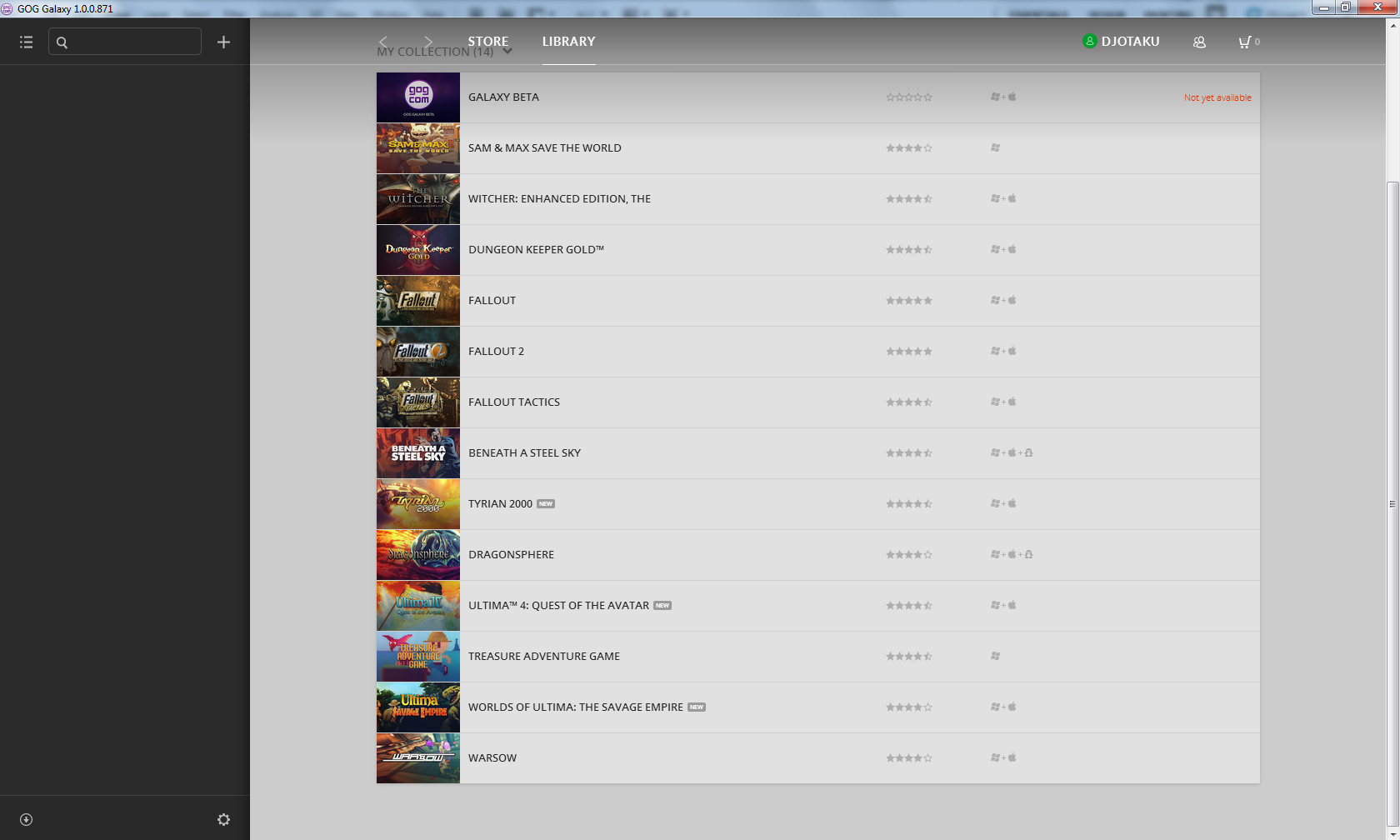Open the friends icon
This screenshot has height=840, width=1400.
(x=1199, y=42)
